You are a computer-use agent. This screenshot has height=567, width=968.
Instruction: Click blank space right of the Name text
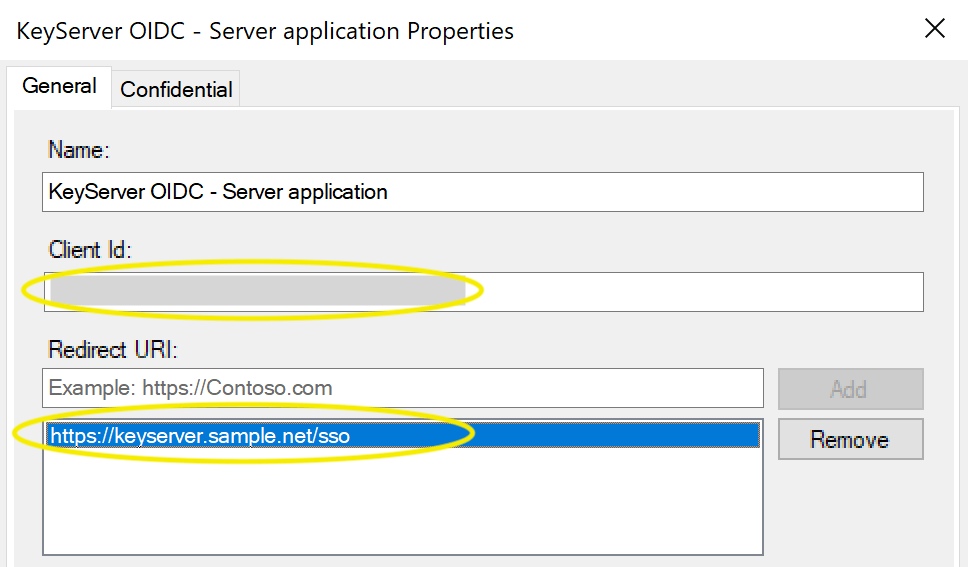tap(660, 191)
